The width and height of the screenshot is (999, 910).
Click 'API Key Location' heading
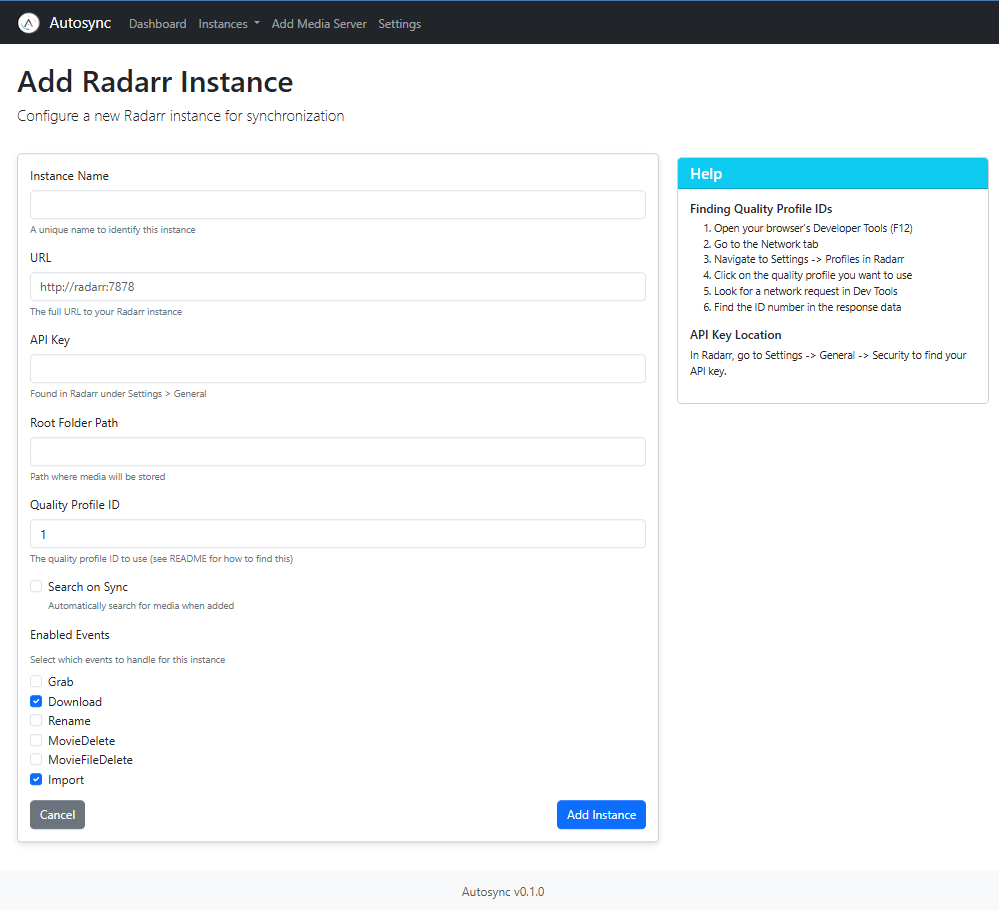pos(735,335)
